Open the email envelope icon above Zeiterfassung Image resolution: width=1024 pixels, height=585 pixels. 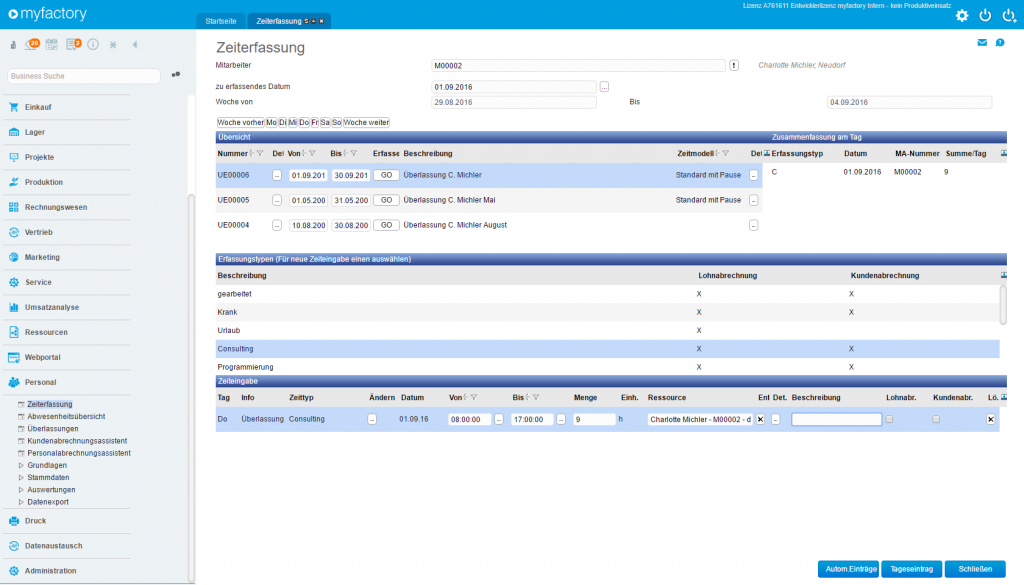981,43
